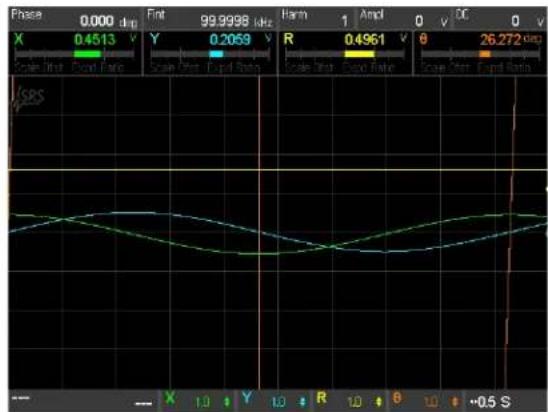Click the Scale Offst label under Y

click(174, 67)
